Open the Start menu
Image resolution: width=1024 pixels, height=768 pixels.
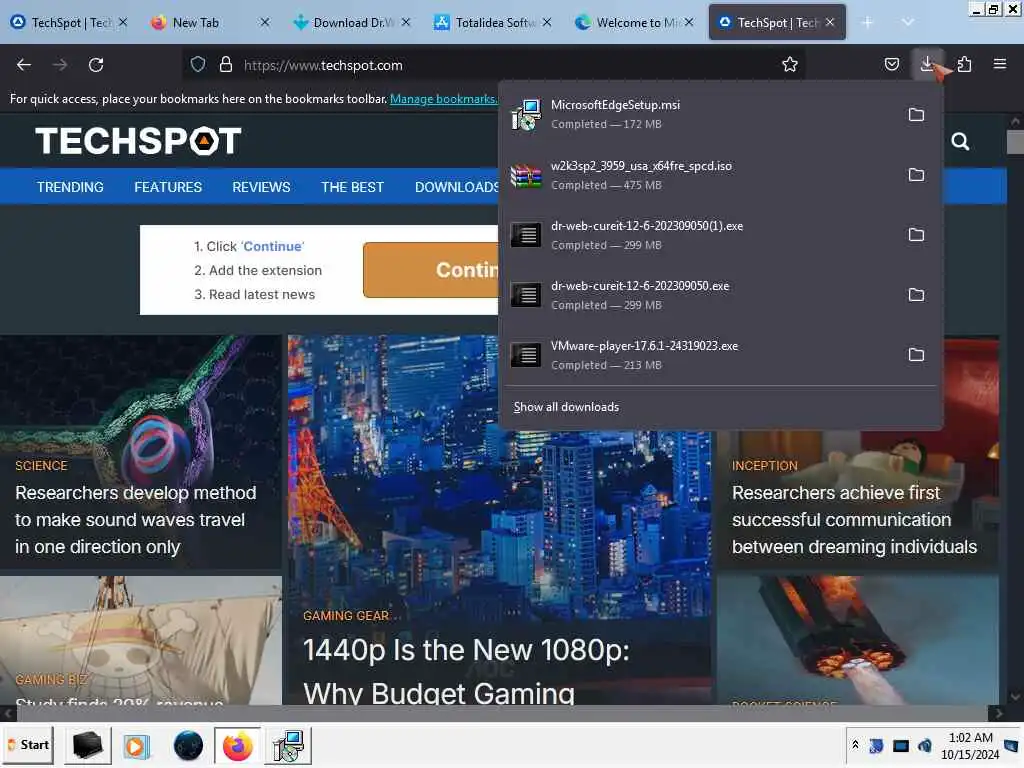(x=27, y=745)
